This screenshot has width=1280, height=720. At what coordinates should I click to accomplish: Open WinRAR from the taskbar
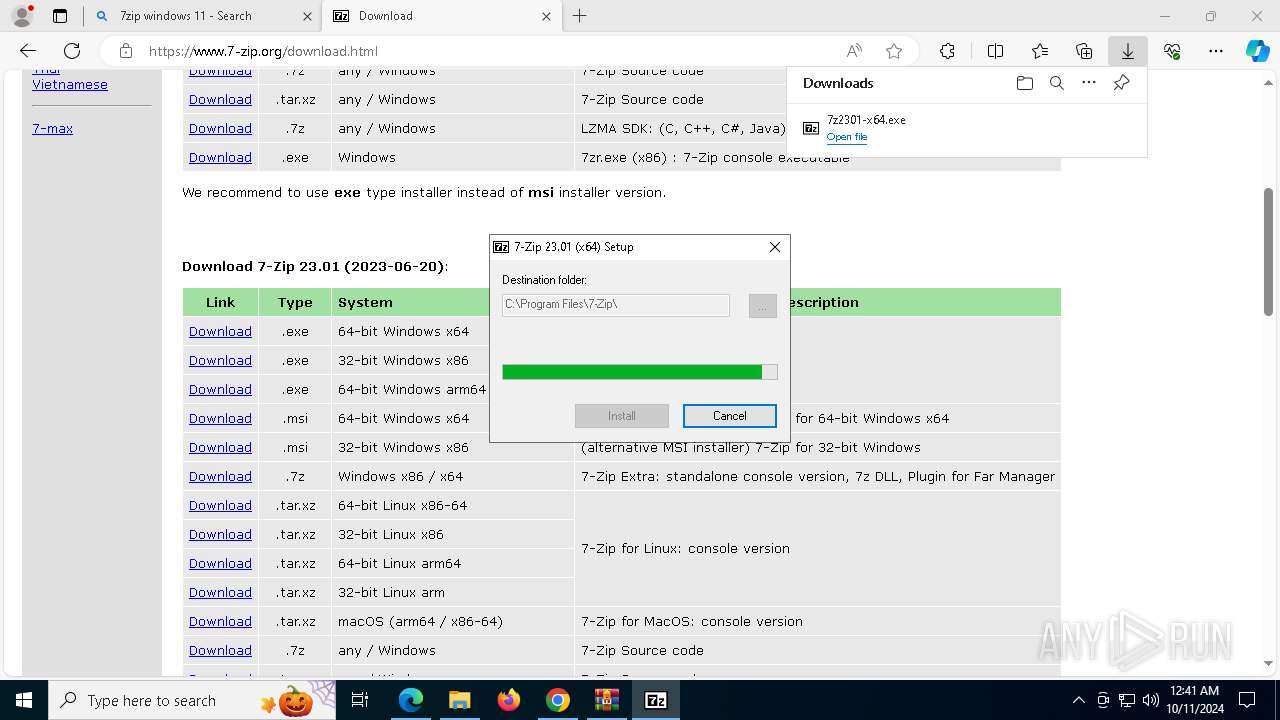click(x=607, y=700)
